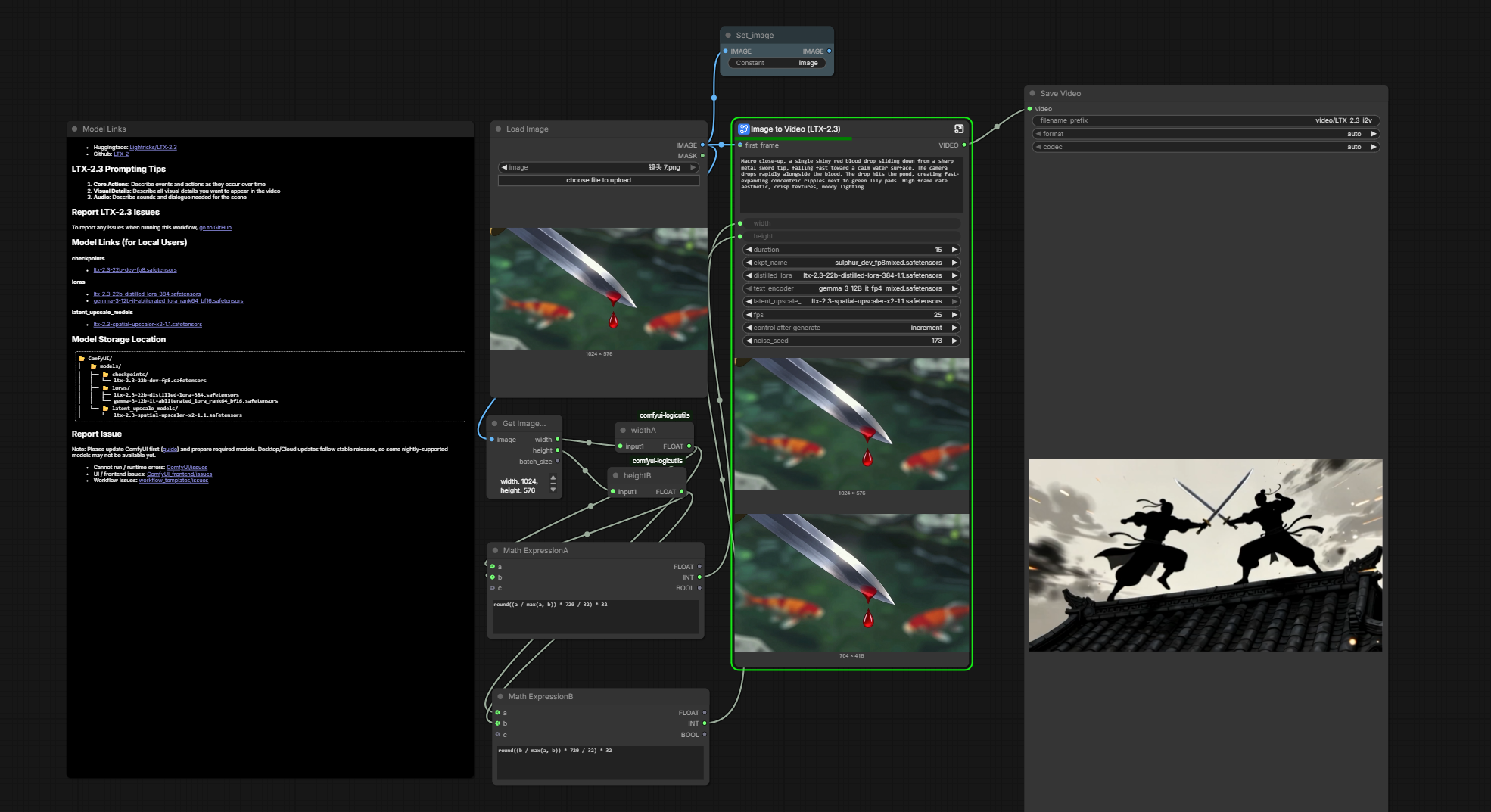Click the go to GitHub link

215,227
